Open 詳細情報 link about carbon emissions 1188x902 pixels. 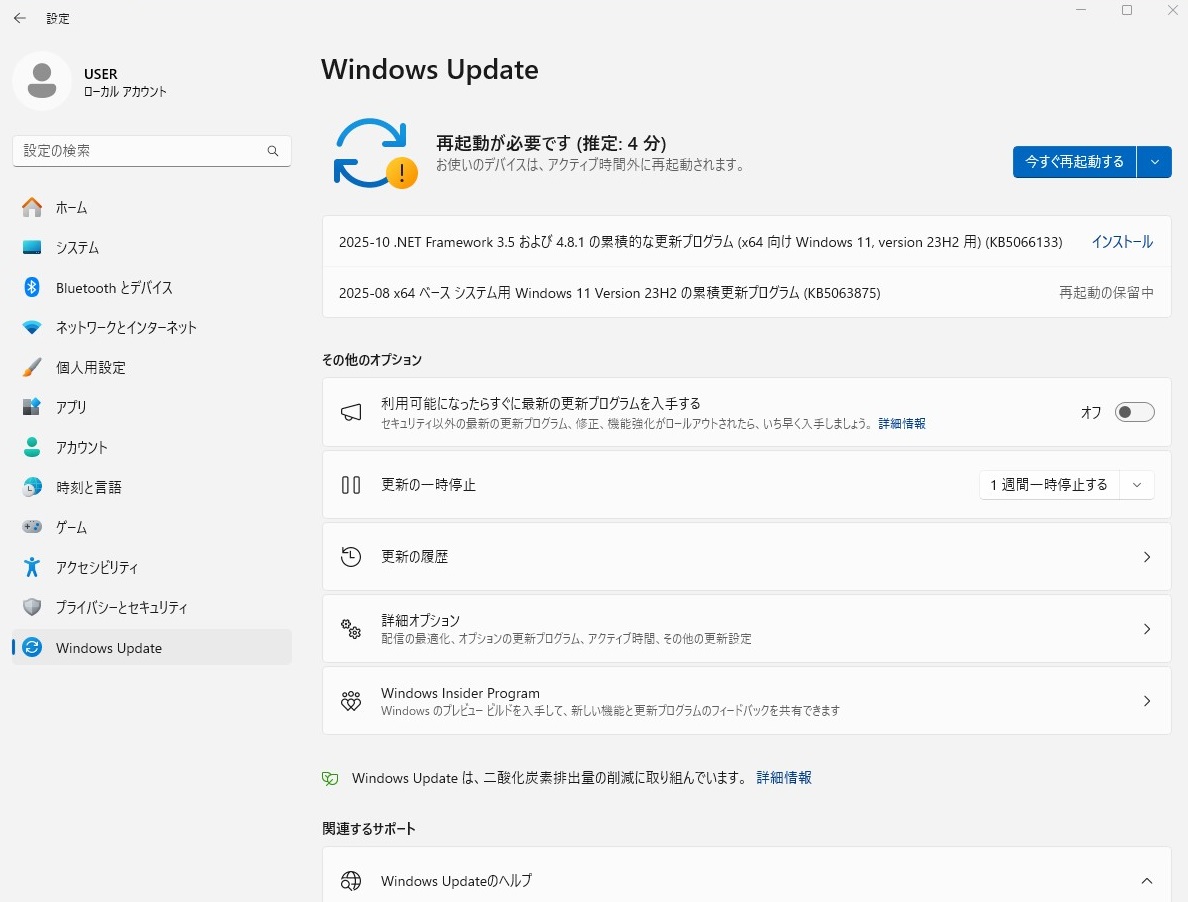[784, 777]
